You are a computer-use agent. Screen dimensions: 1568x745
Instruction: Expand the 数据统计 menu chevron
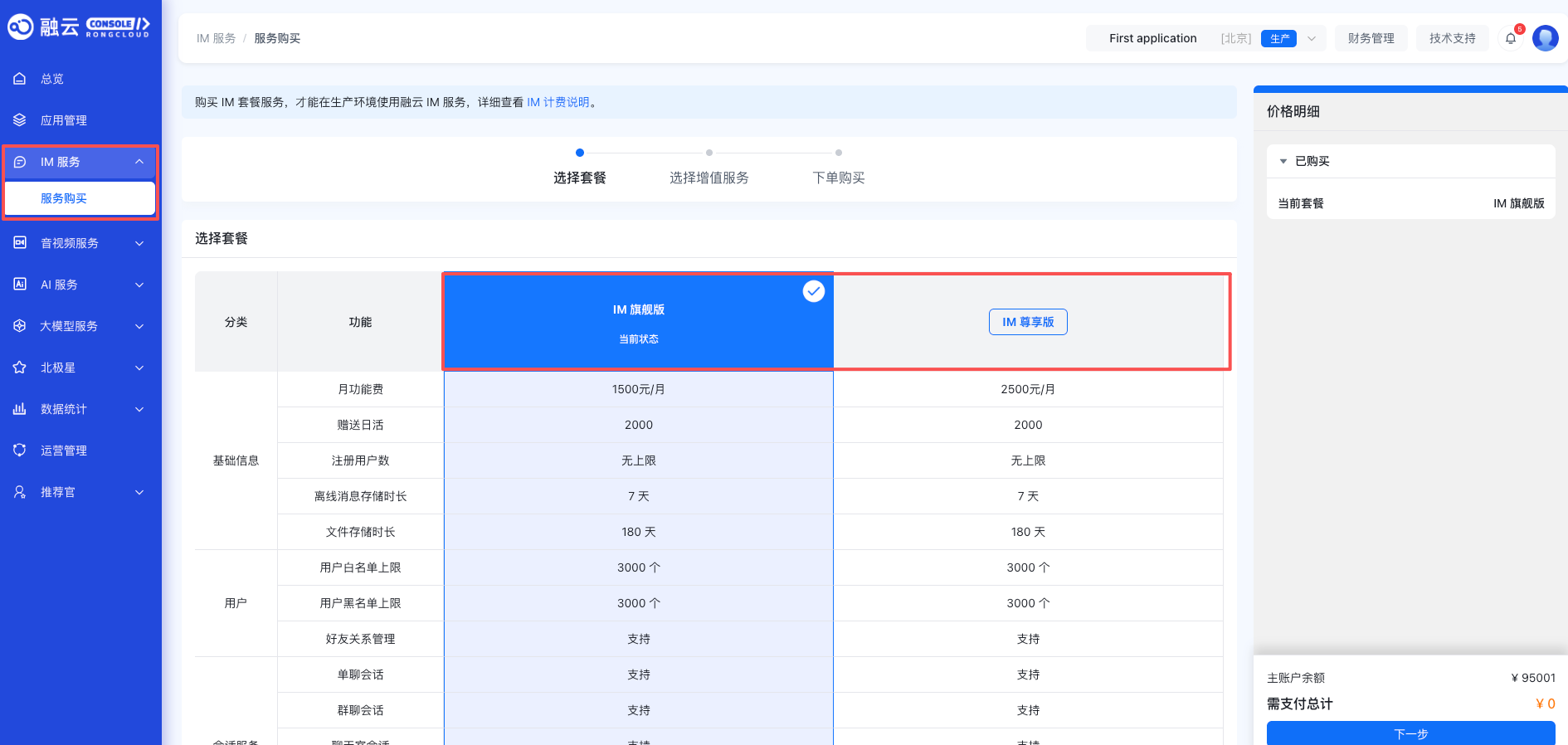pyautogui.click(x=139, y=409)
